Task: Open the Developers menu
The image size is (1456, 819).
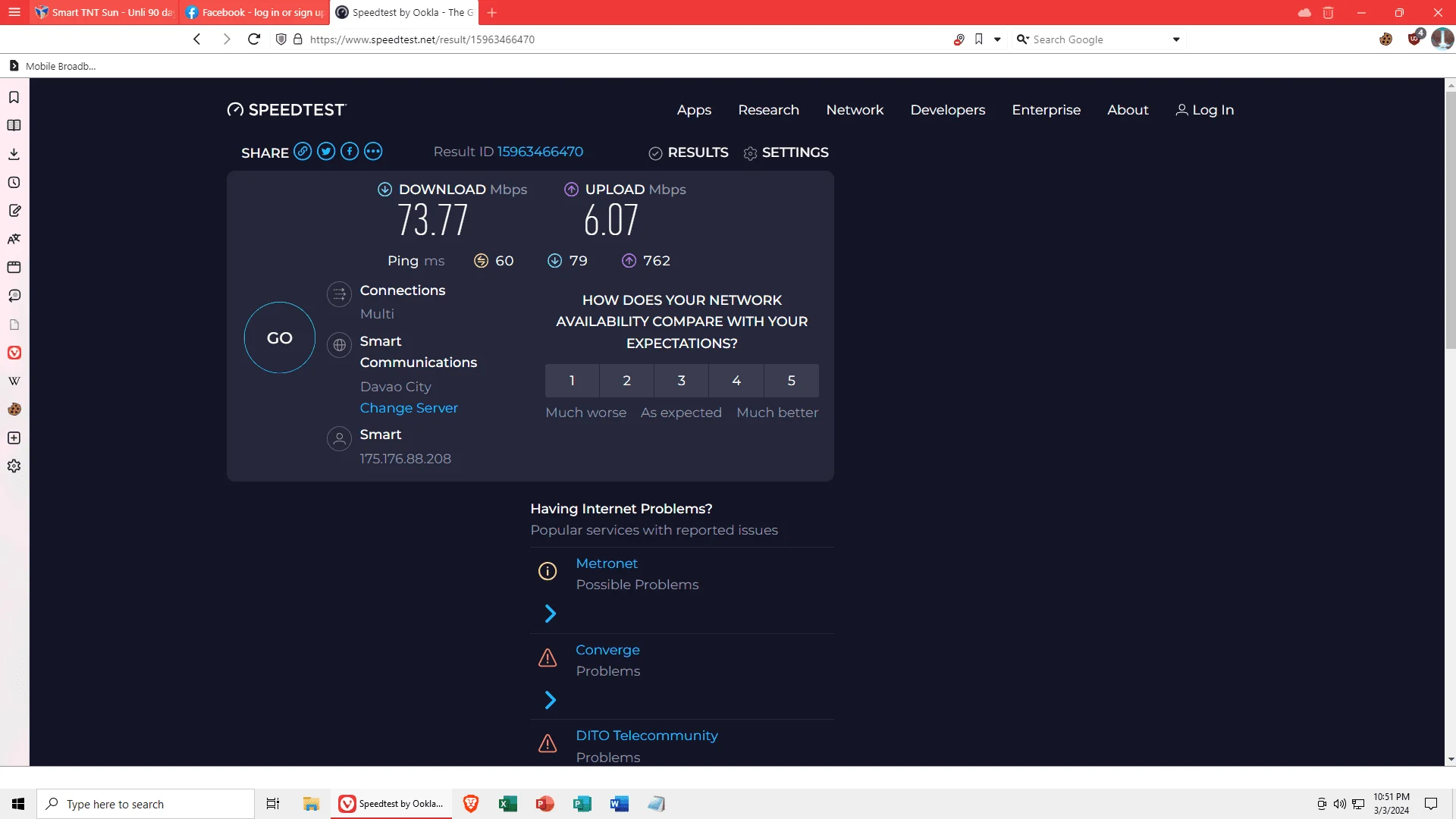Action: (x=948, y=110)
